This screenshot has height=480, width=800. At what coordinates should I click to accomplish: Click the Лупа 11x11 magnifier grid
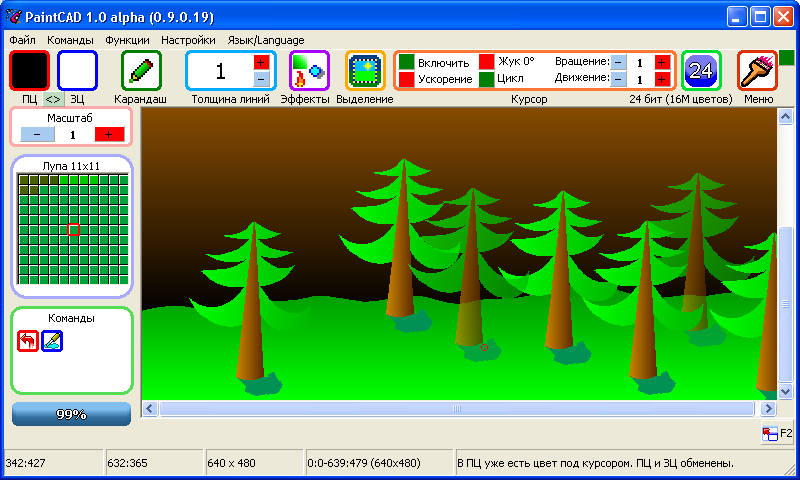73,229
